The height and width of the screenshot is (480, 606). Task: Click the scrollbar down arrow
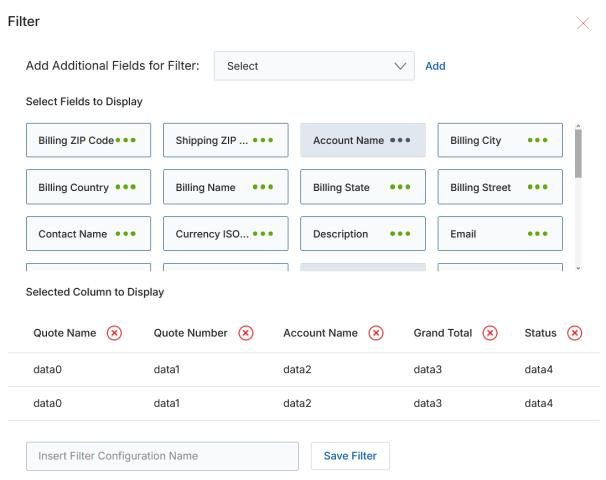[578, 268]
